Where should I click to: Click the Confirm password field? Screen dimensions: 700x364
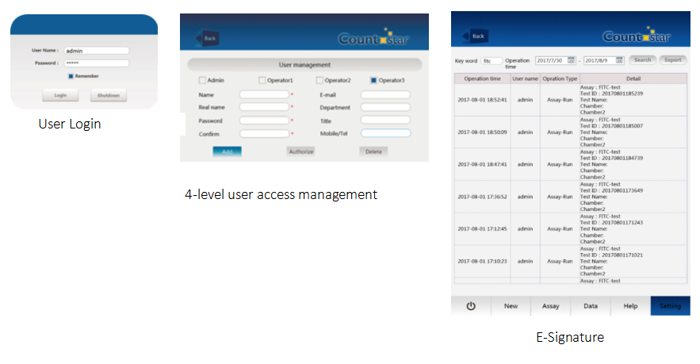click(x=264, y=134)
